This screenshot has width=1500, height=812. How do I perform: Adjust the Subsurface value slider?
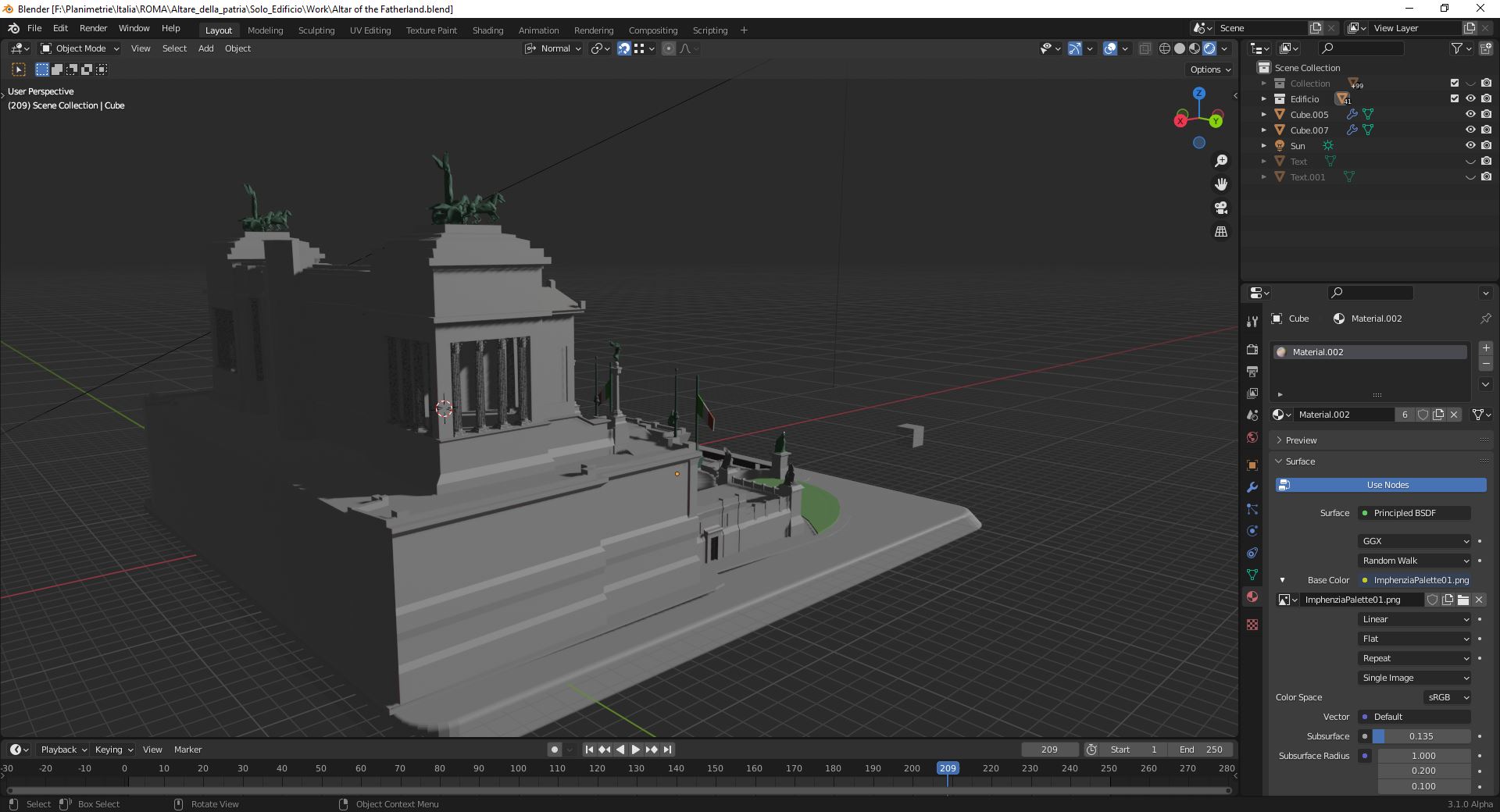pos(1422,736)
